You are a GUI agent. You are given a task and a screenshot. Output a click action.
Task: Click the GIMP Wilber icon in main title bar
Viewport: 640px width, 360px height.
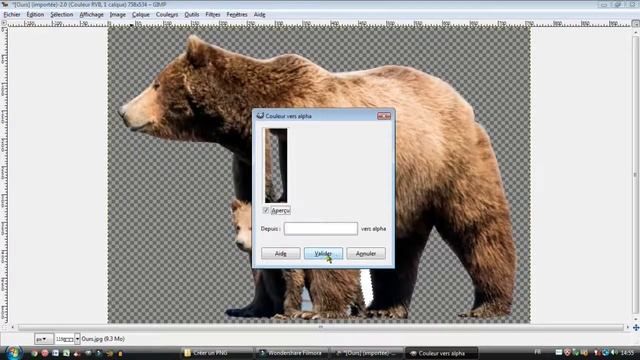pyautogui.click(x=4, y=4)
